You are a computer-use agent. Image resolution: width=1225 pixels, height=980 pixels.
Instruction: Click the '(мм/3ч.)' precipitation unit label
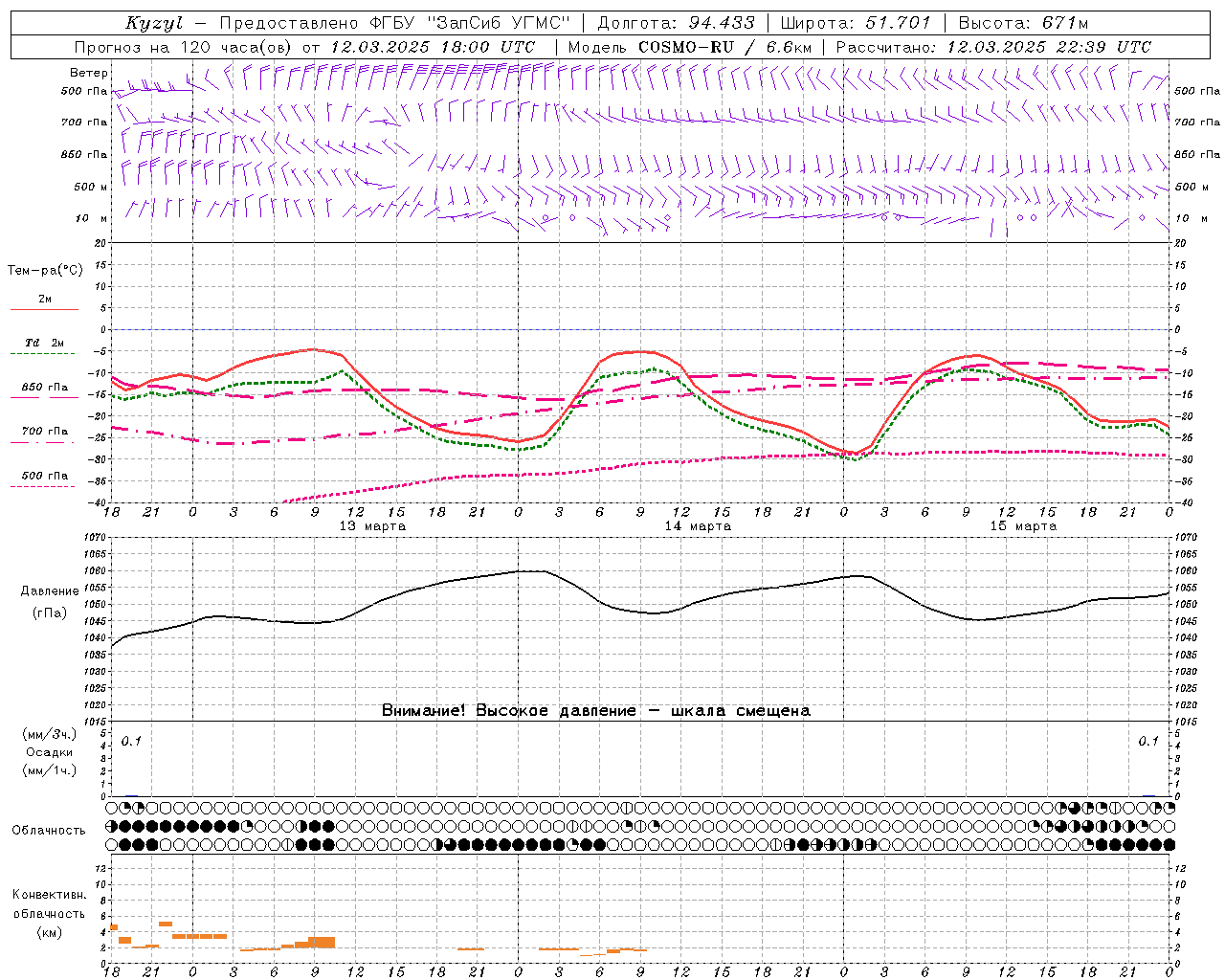49,735
